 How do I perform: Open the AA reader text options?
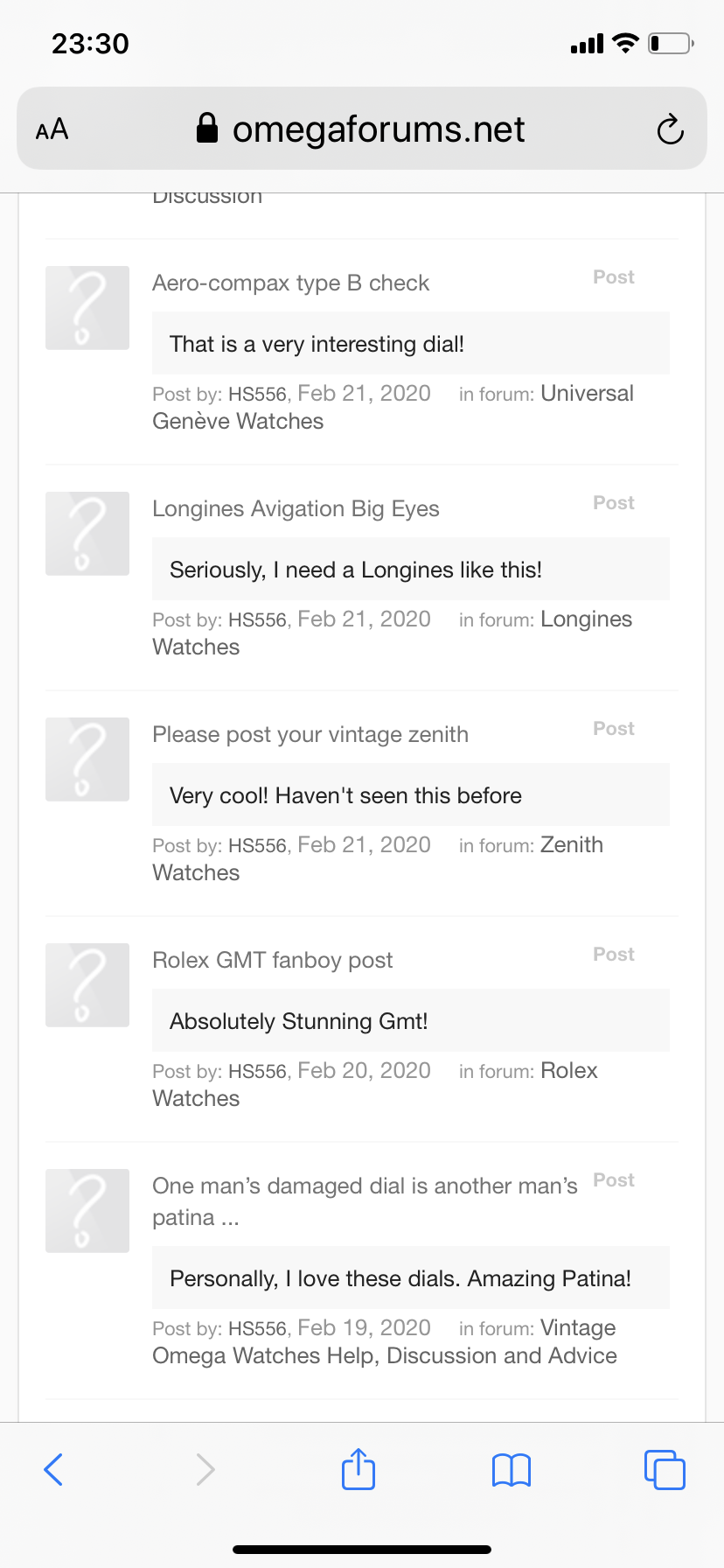52,129
